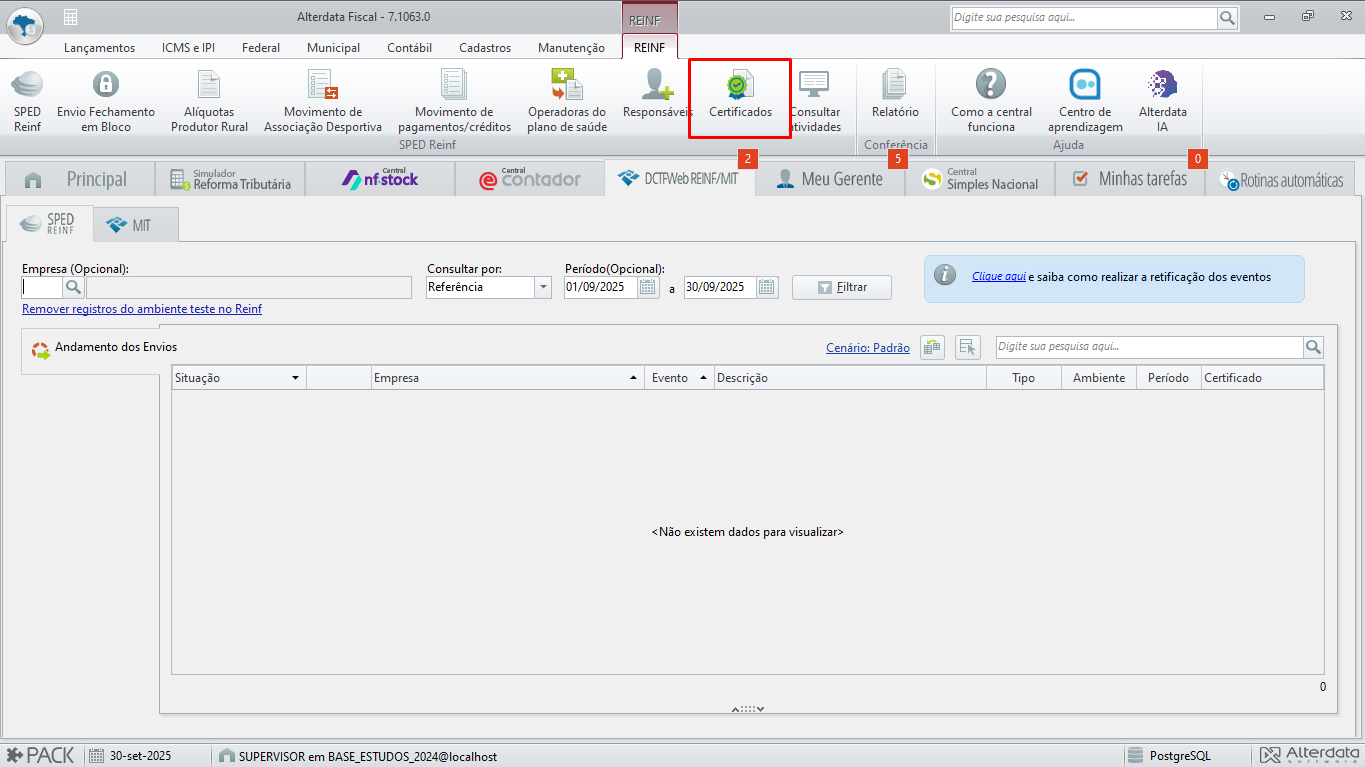This screenshot has width=1365, height=767.
Task: Click the Alterdata application logo button
Action: [26, 27]
